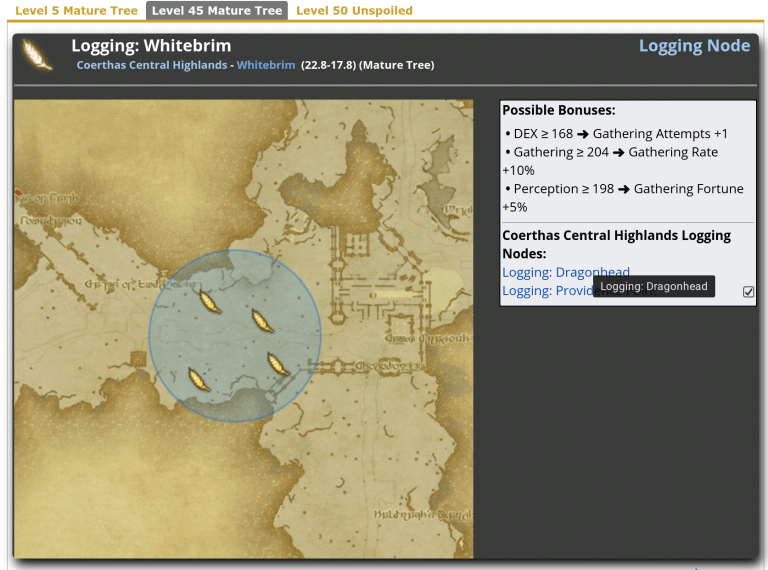Open the Coerthas Central Highlands link
This screenshot has height=570, width=768.
pyautogui.click(x=152, y=65)
